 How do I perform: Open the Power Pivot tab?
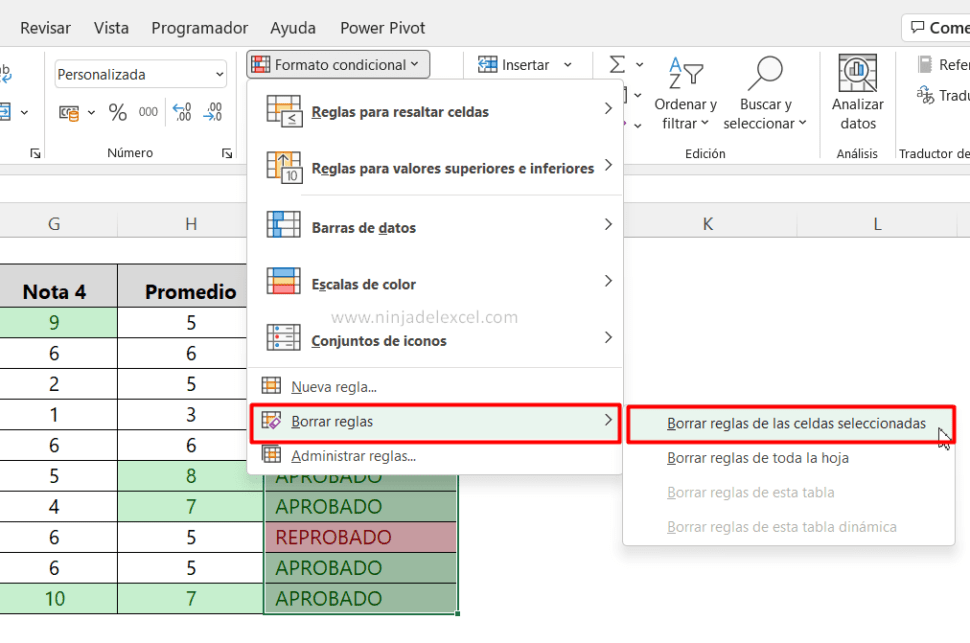pyautogui.click(x=382, y=28)
